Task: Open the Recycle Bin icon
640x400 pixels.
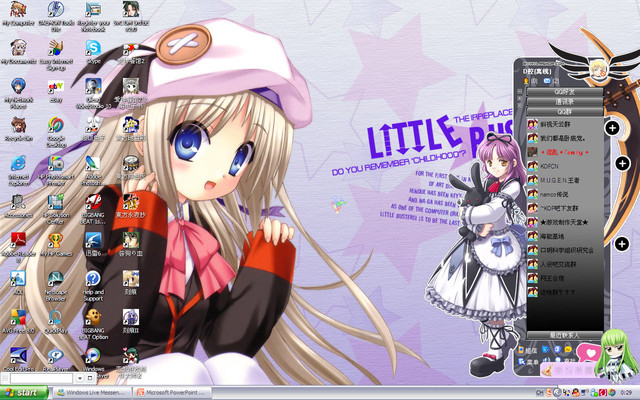Action: [18, 129]
